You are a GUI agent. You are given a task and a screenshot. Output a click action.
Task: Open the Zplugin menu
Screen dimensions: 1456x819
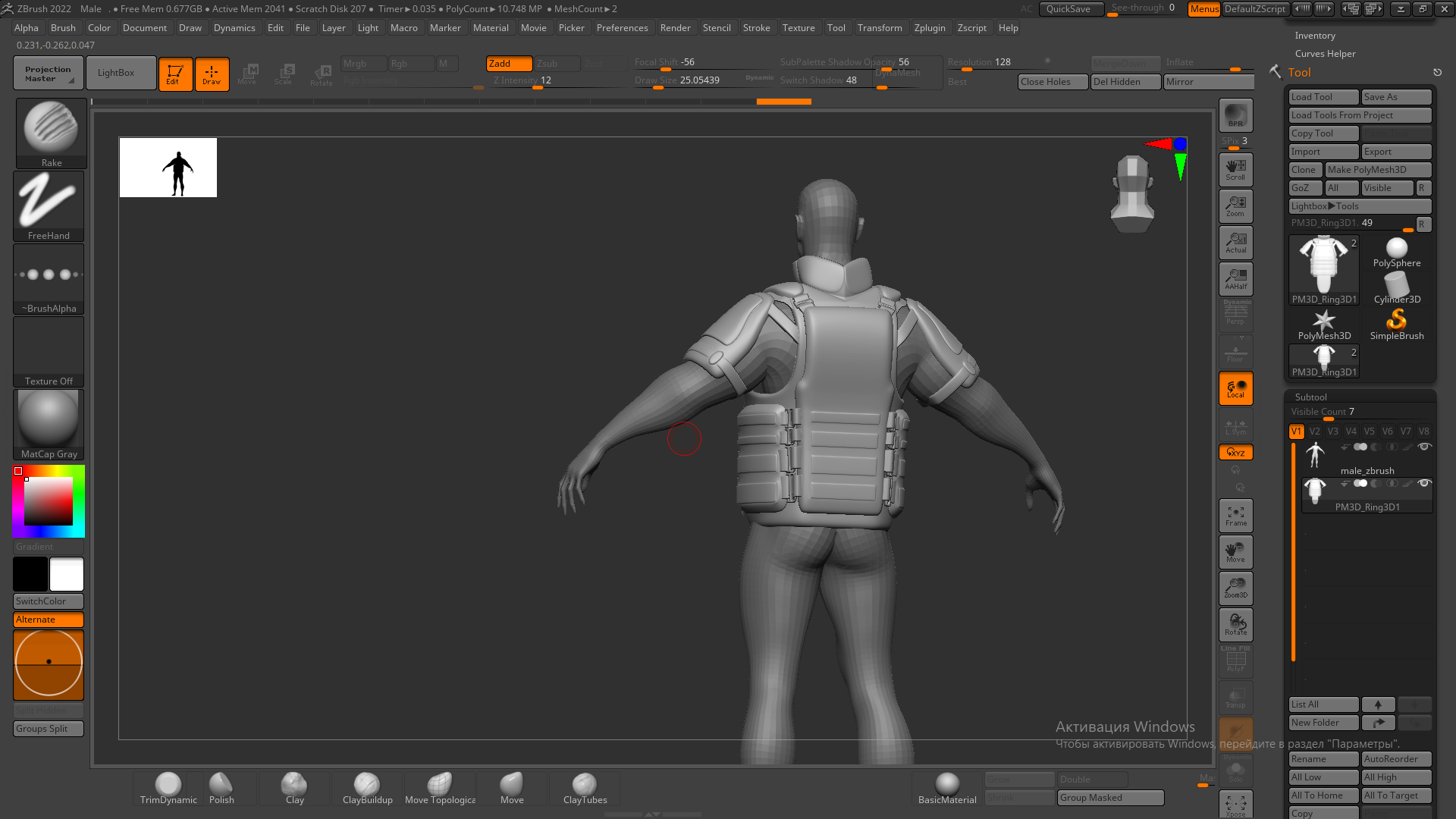coord(929,28)
